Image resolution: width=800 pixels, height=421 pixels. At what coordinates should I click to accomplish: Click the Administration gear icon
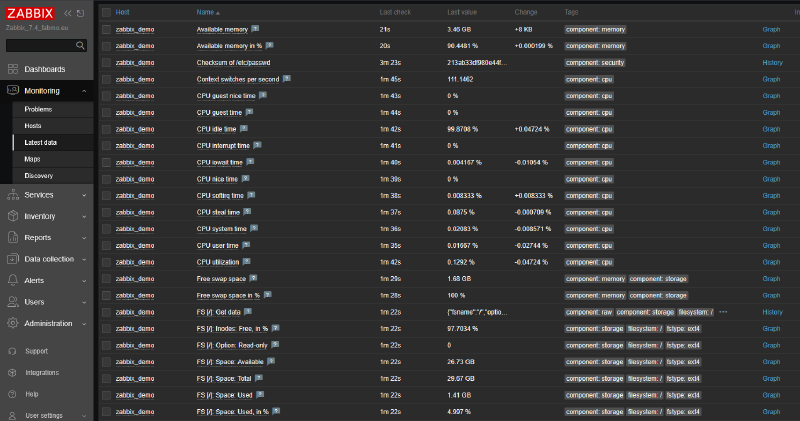point(13,323)
